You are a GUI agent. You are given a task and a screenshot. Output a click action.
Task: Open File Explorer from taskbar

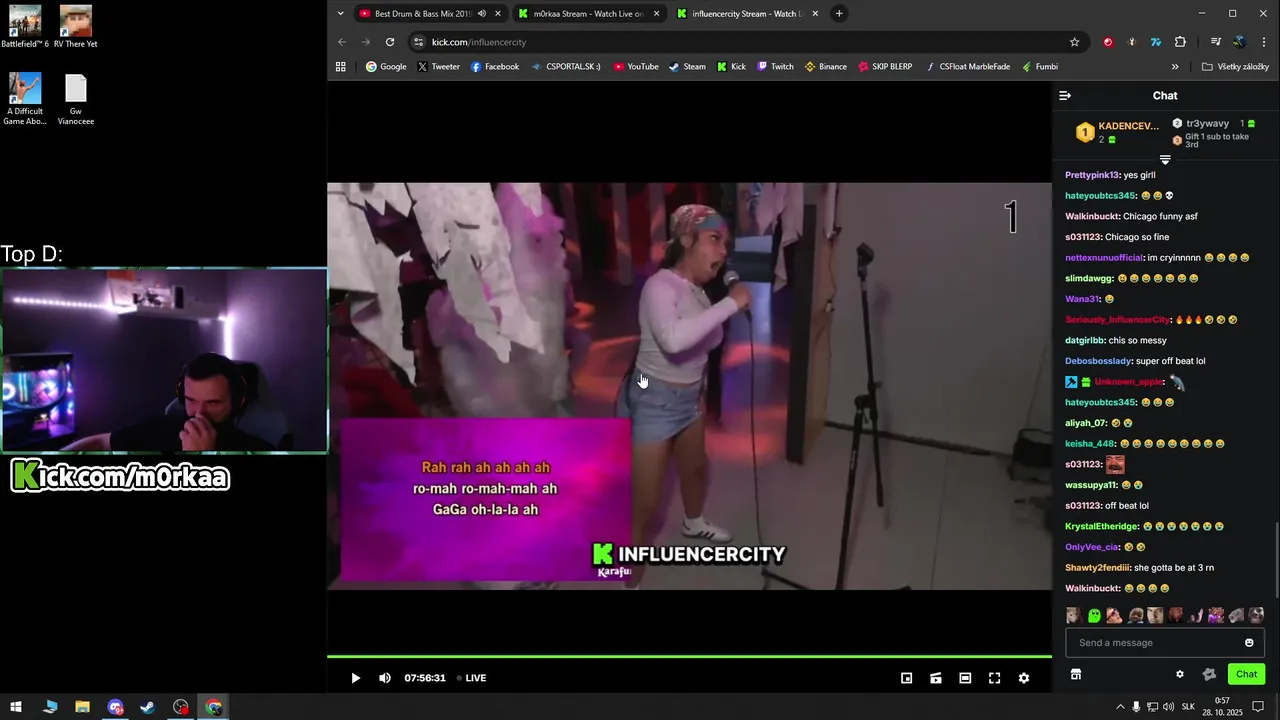pyautogui.click(x=82, y=707)
